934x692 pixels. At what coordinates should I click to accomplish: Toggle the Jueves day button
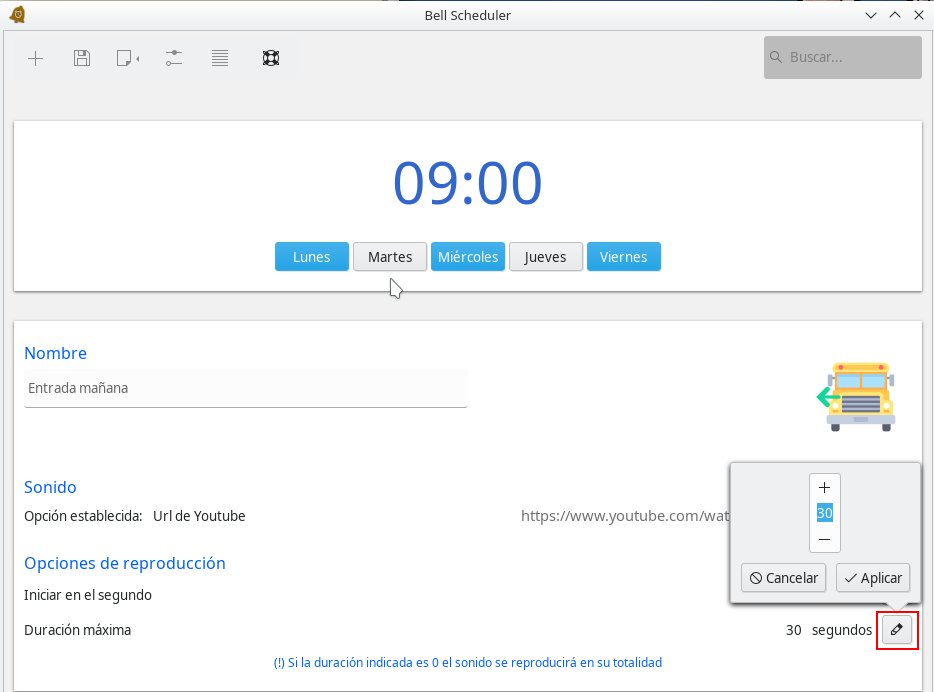coord(546,257)
